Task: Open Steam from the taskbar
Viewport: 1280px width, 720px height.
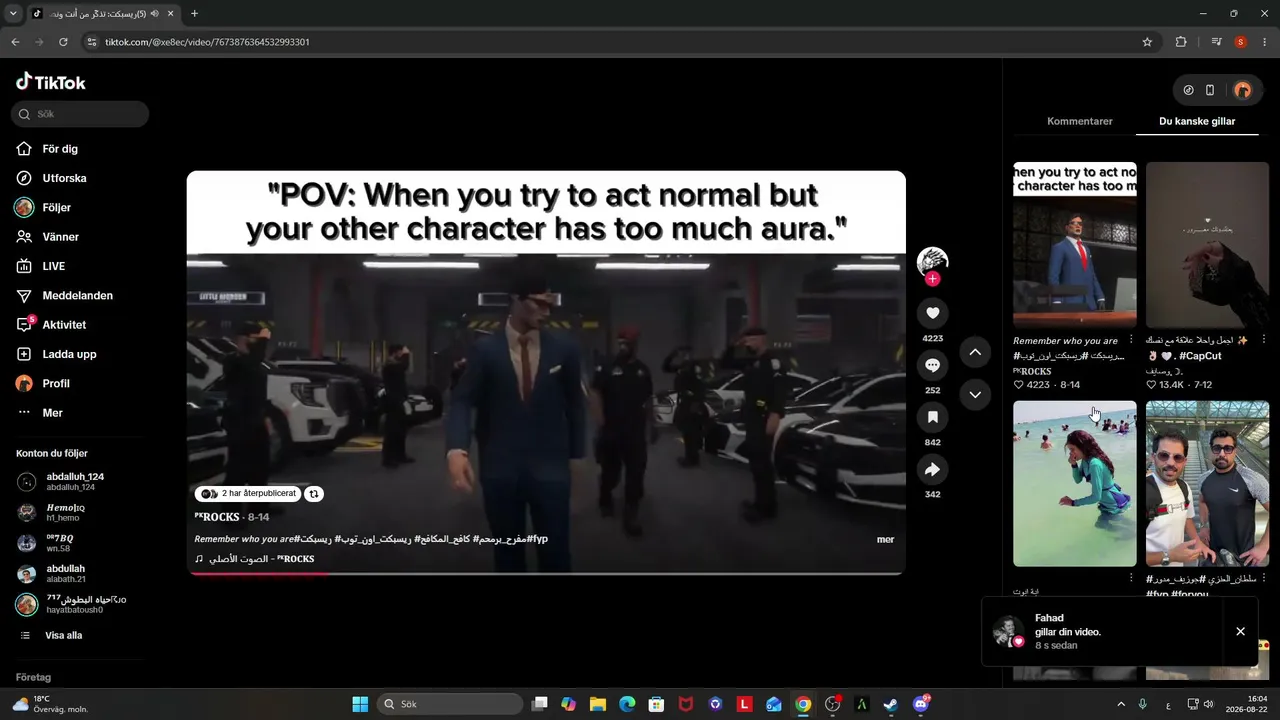Action: tap(890, 704)
